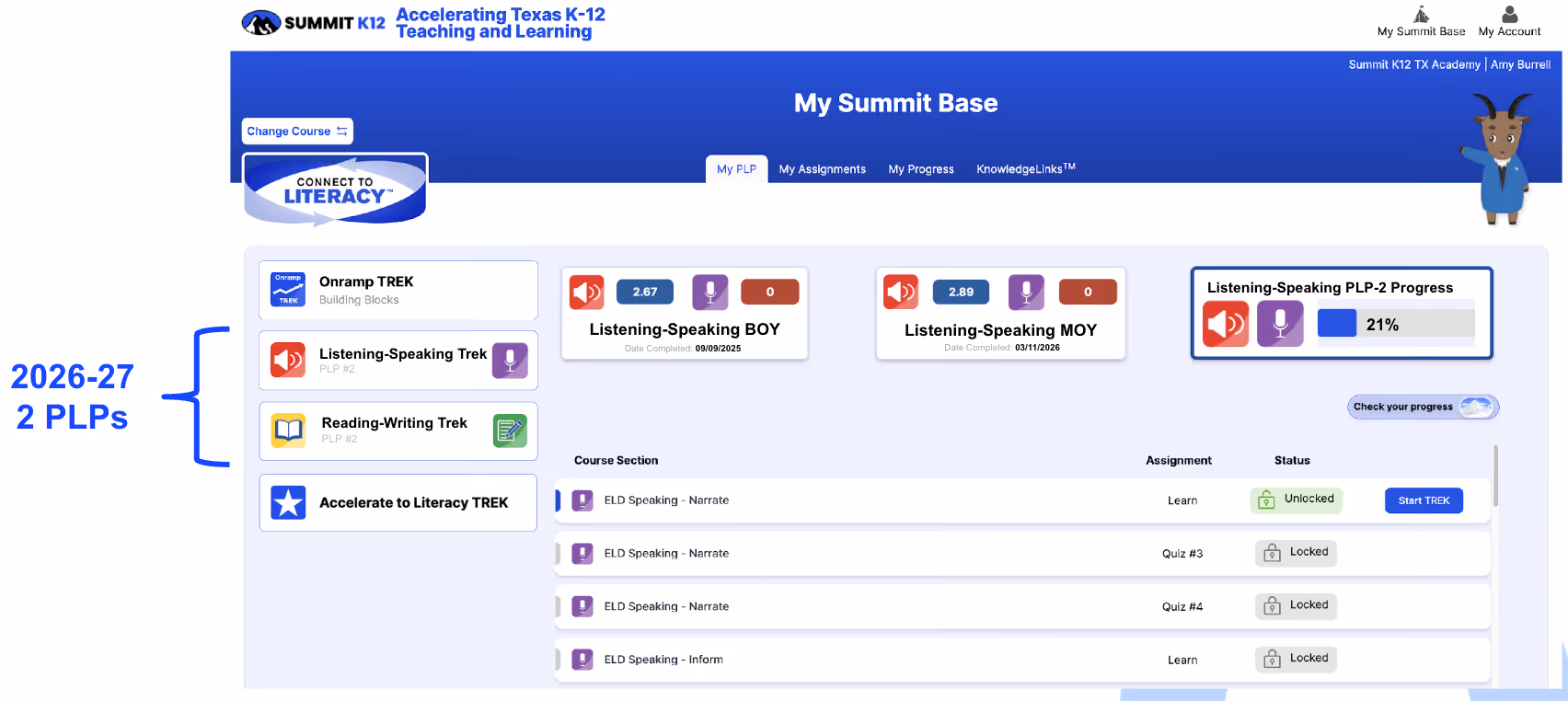Click green writing pencil icon in Reading-Writing Trek
Image resolution: width=1568 pixels, height=701 pixels.
click(510, 431)
